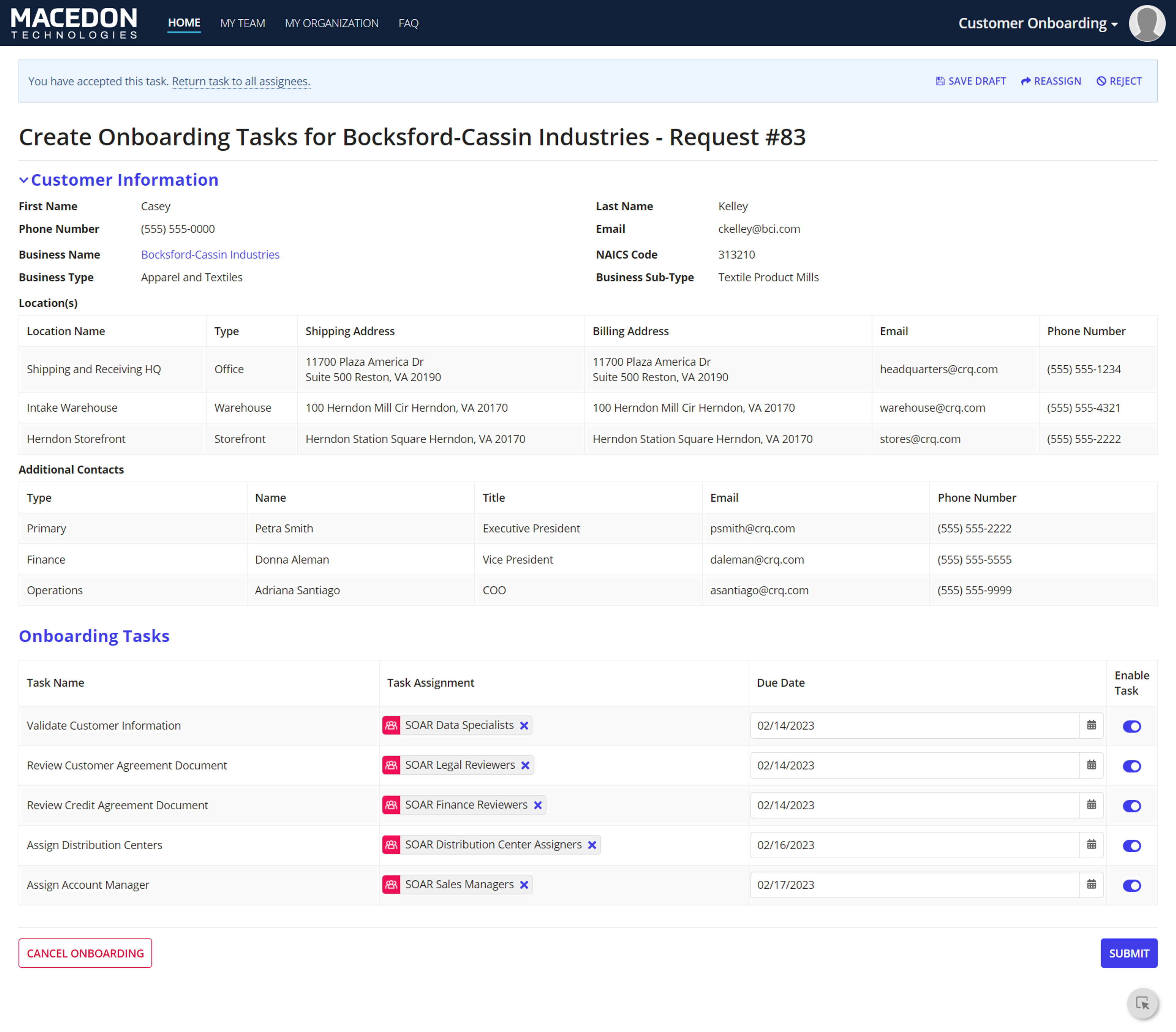
Task: Open calendar picker for Validate Customer Information
Action: [1091, 725]
